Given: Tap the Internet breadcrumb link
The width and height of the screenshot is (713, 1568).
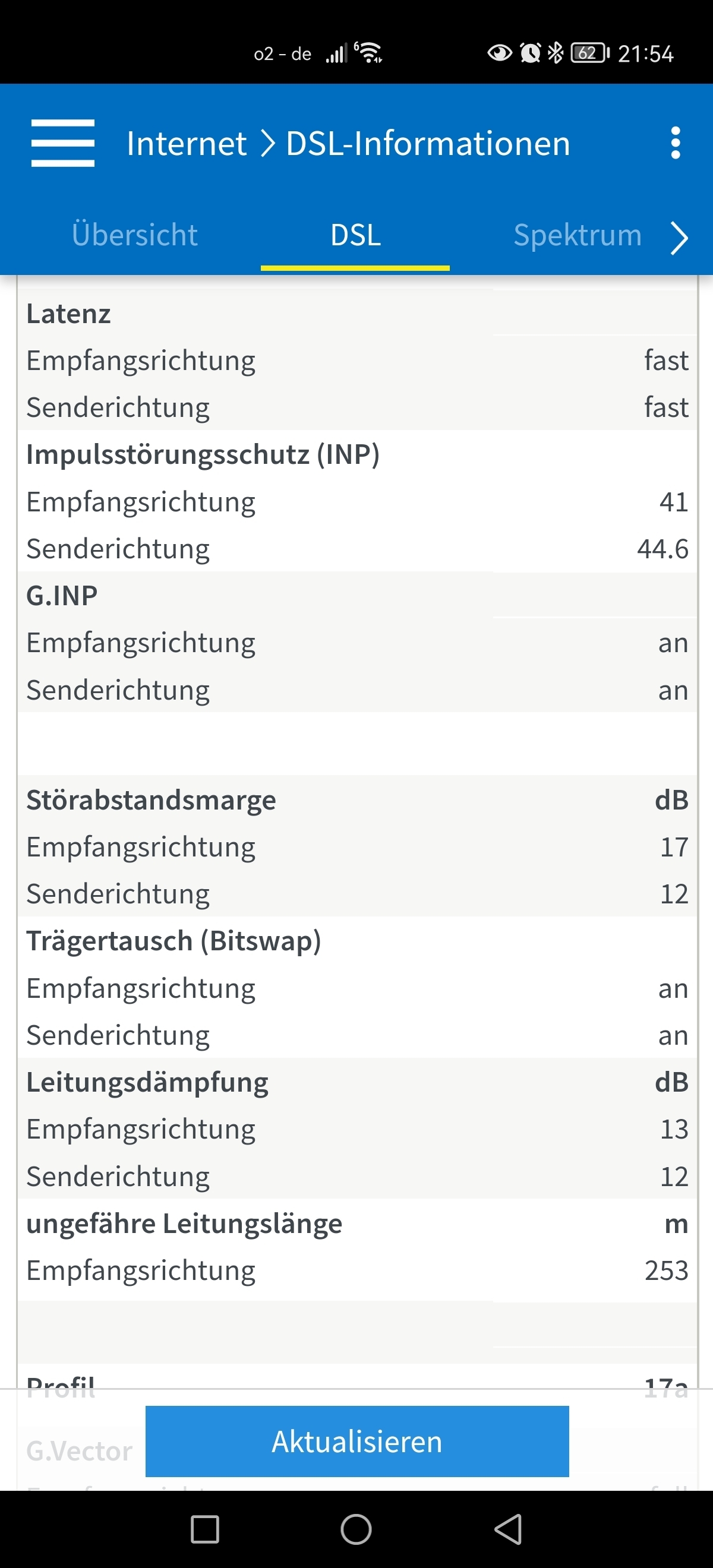Looking at the screenshot, I should pyautogui.click(x=187, y=144).
